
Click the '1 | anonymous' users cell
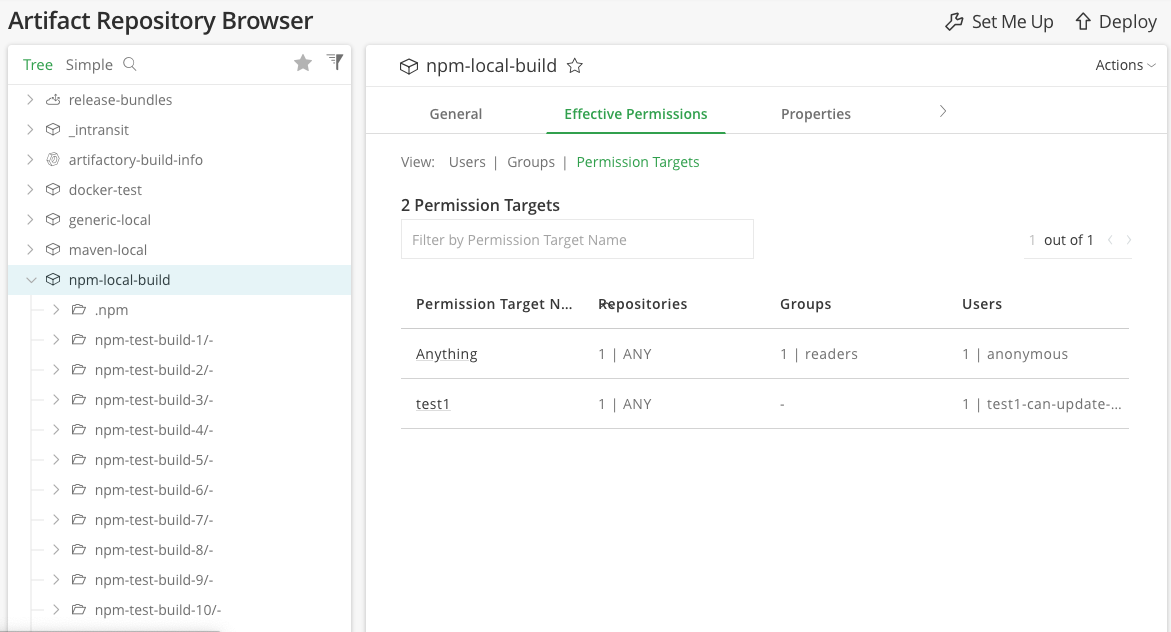pyautogui.click(x=1015, y=354)
